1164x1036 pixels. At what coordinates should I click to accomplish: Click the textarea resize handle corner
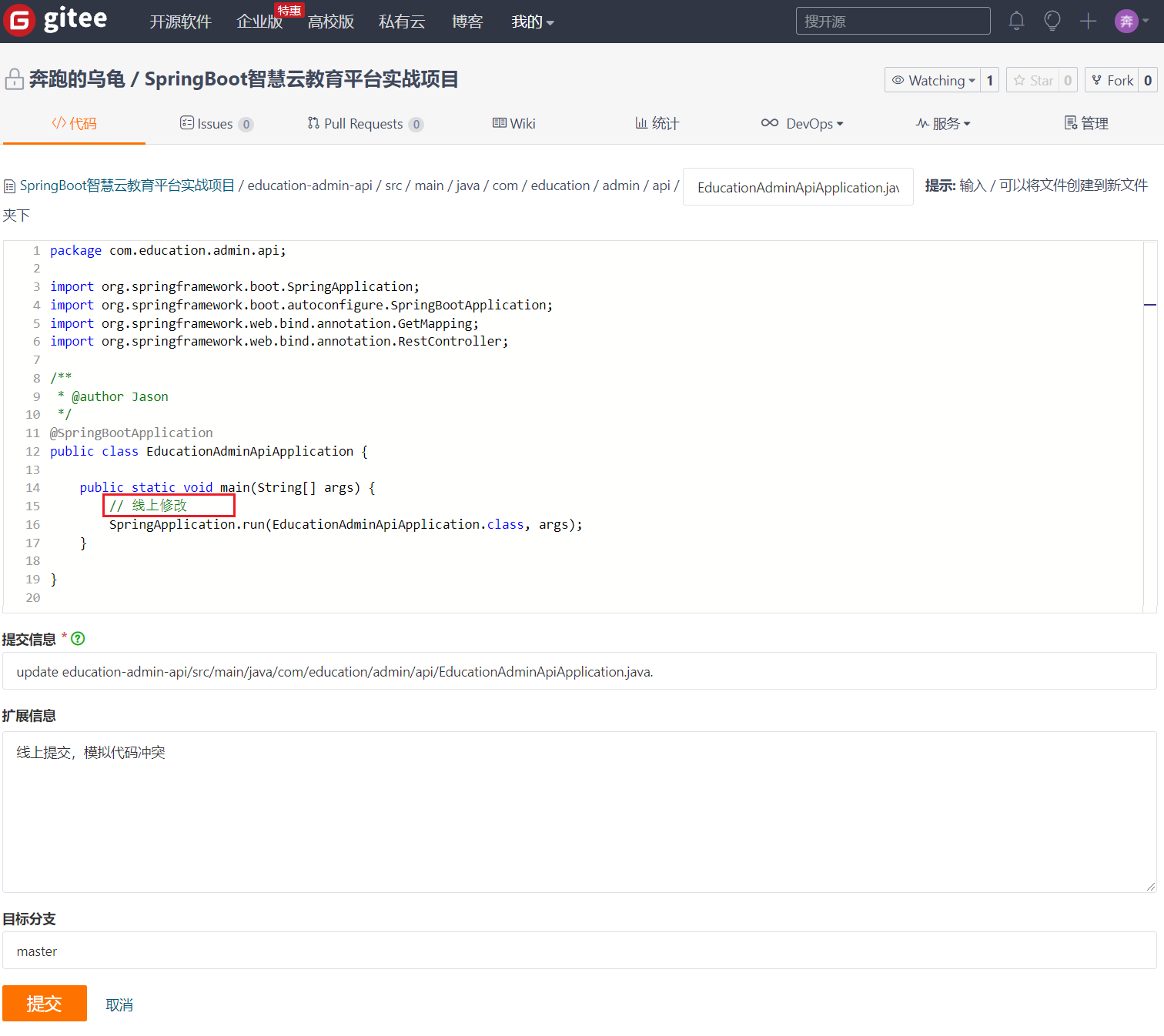(1151, 887)
